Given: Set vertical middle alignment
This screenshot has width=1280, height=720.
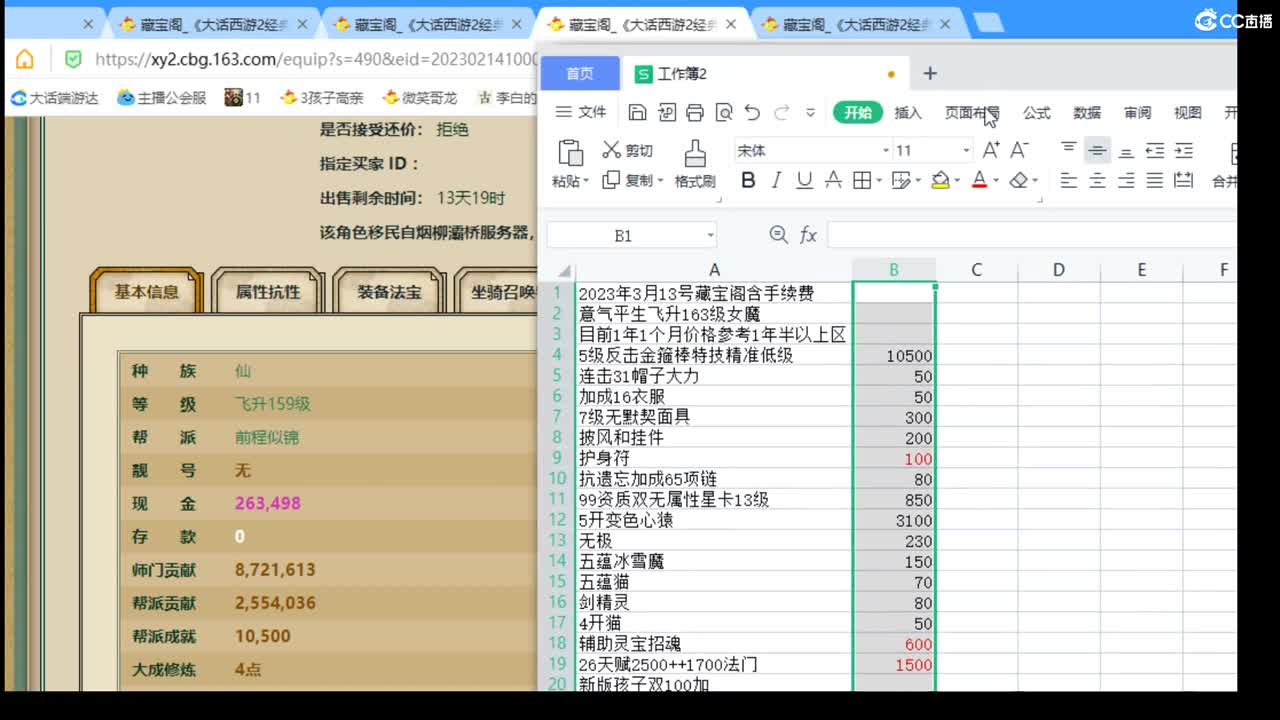Looking at the screenshot, I should (1097, 150).
